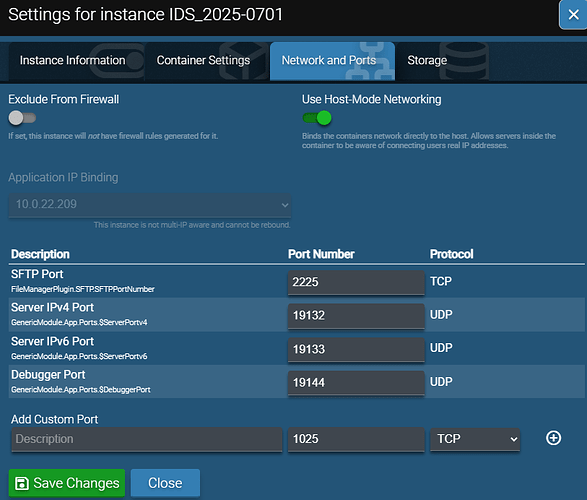Close the settings dialog with the X
Image resolution: width=587 pixels, height=500 pixels.
pyautogui.click(x=573, y=15)
